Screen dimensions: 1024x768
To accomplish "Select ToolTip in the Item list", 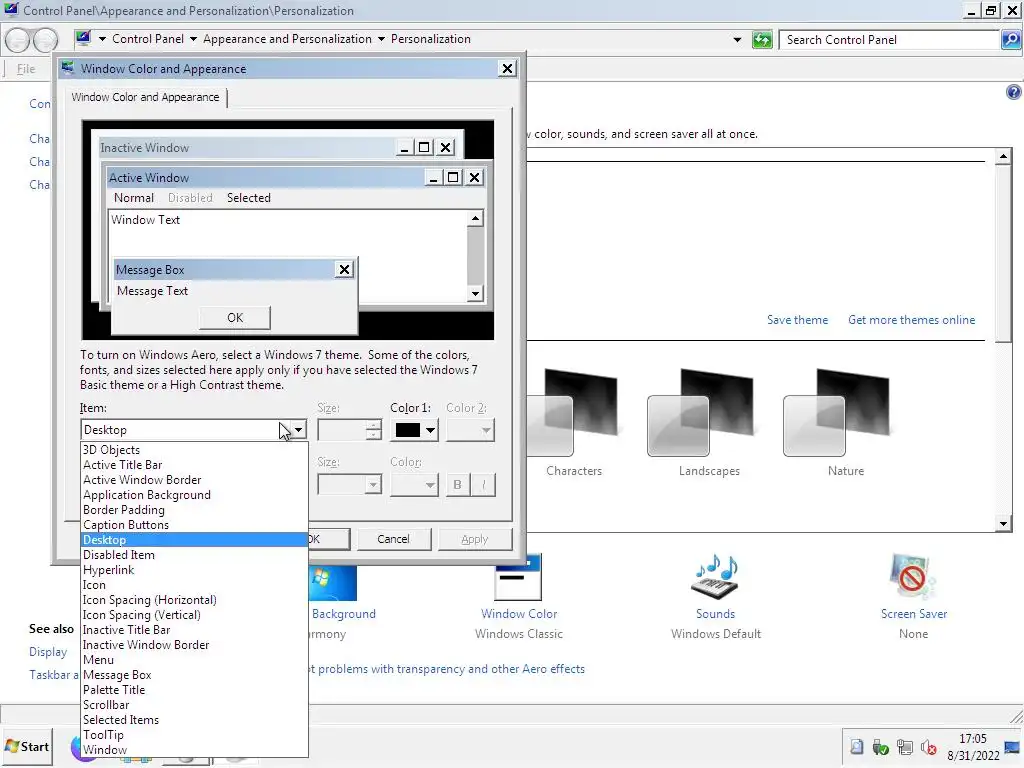I will (194, 735).
